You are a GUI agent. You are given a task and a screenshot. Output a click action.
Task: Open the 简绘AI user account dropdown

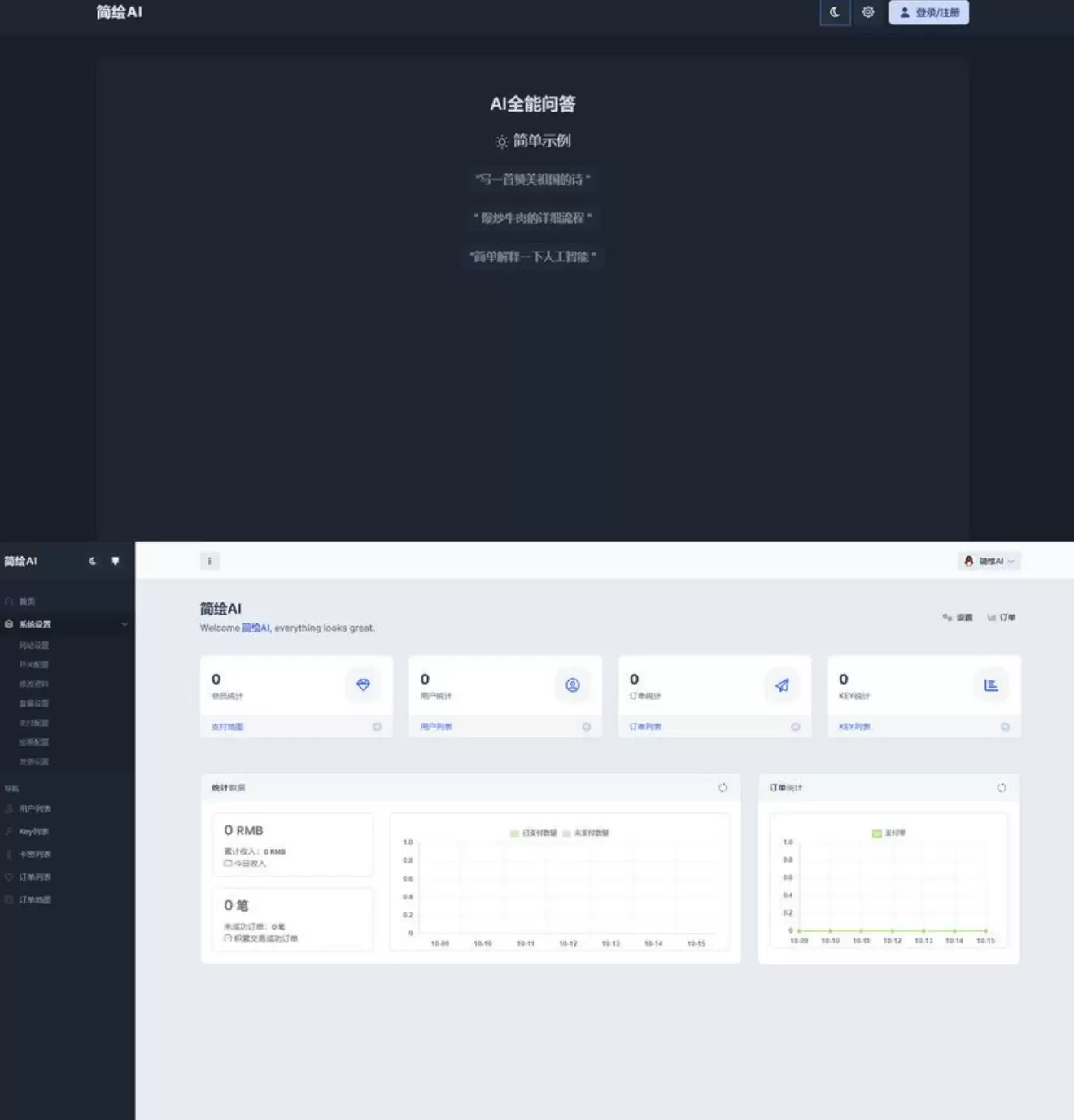[x=989, y=561]
